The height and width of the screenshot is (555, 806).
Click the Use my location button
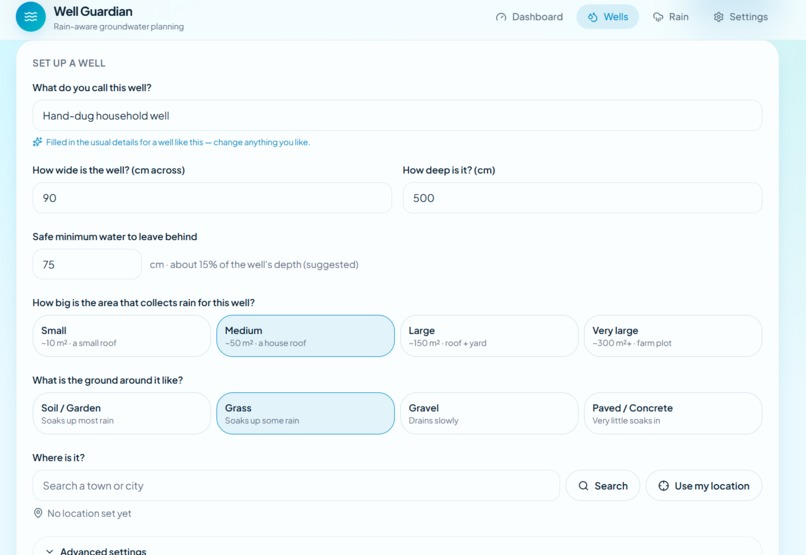704,486
